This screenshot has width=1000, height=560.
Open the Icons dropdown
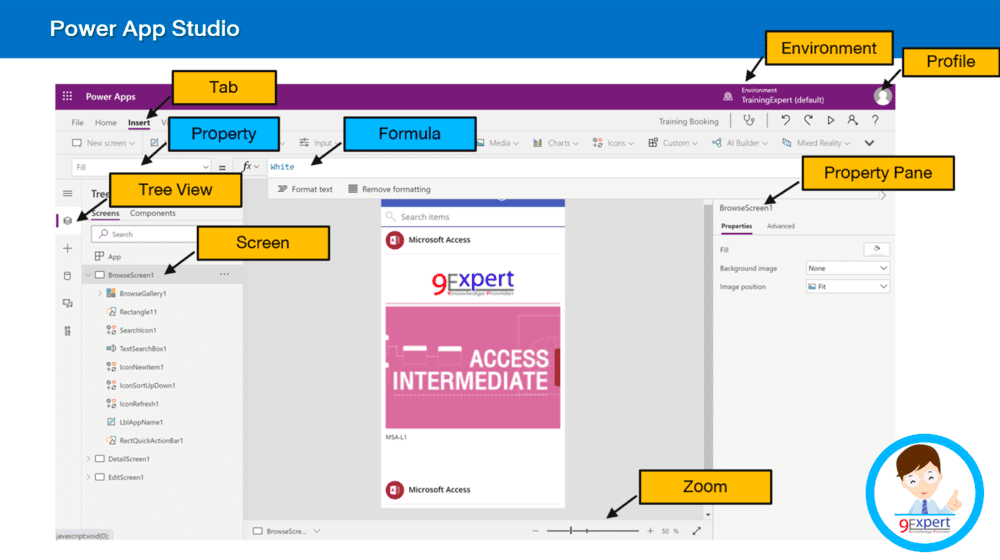click(x=613, y=143)
